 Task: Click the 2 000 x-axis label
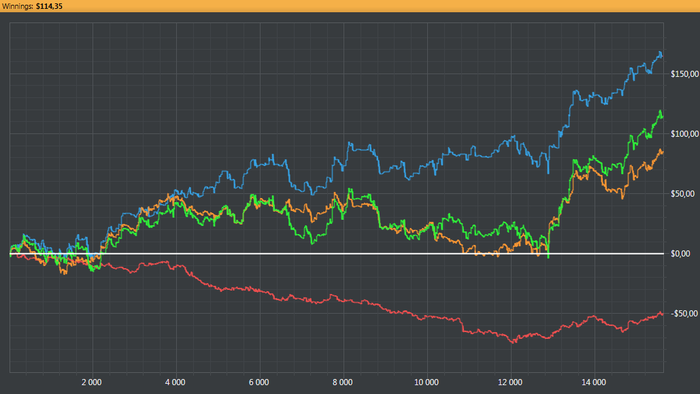point(92,382)
